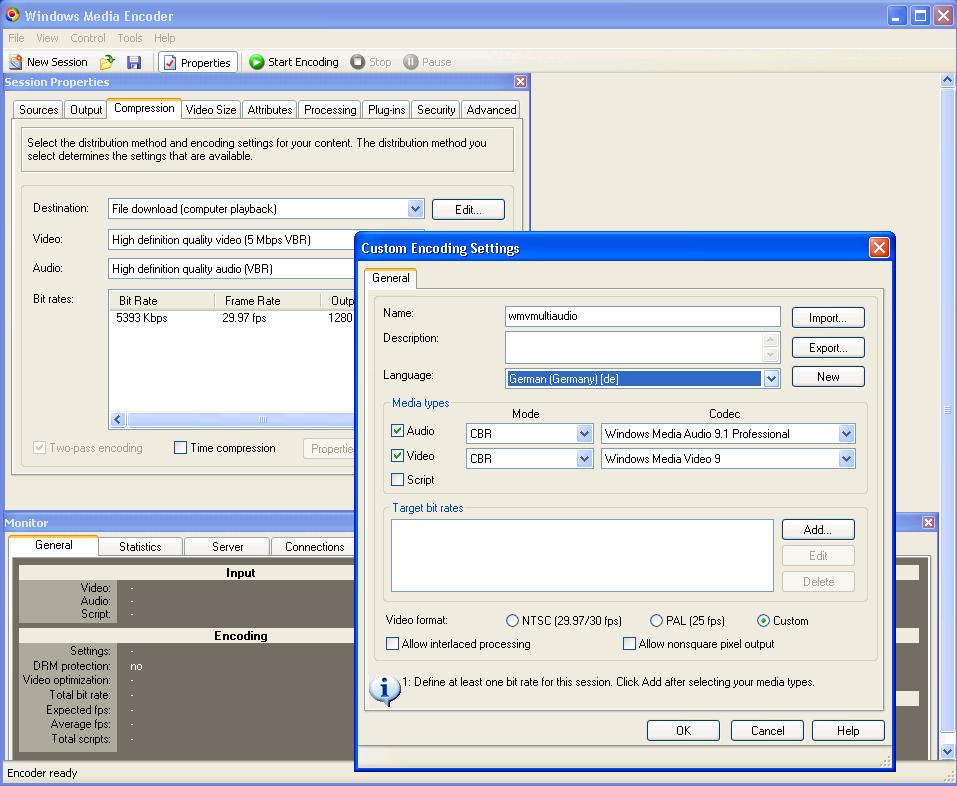Close the Session Properties panel

(520, 82)
